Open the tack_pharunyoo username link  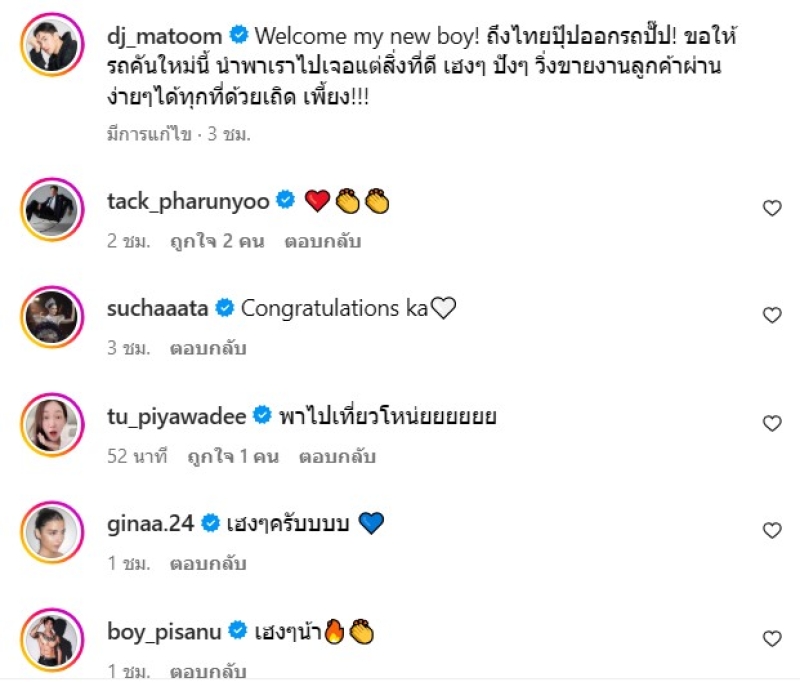coord(188,202)
